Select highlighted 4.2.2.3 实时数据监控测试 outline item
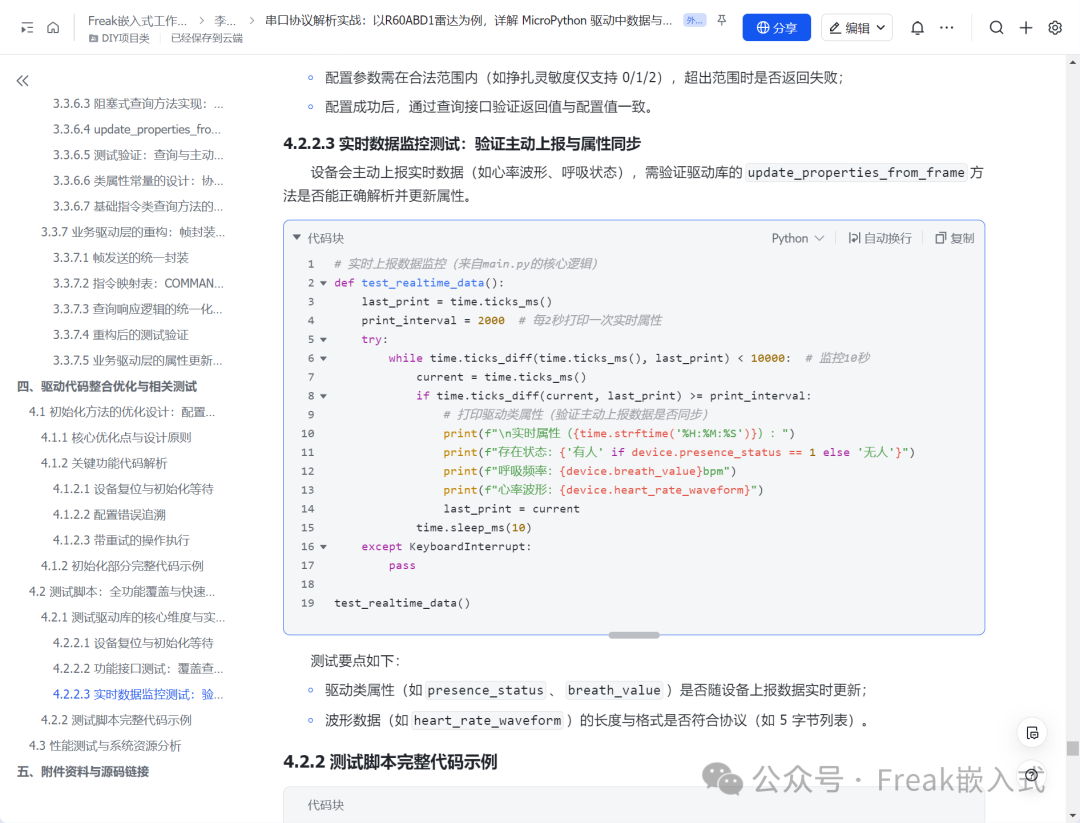 [x=138, y=694]
